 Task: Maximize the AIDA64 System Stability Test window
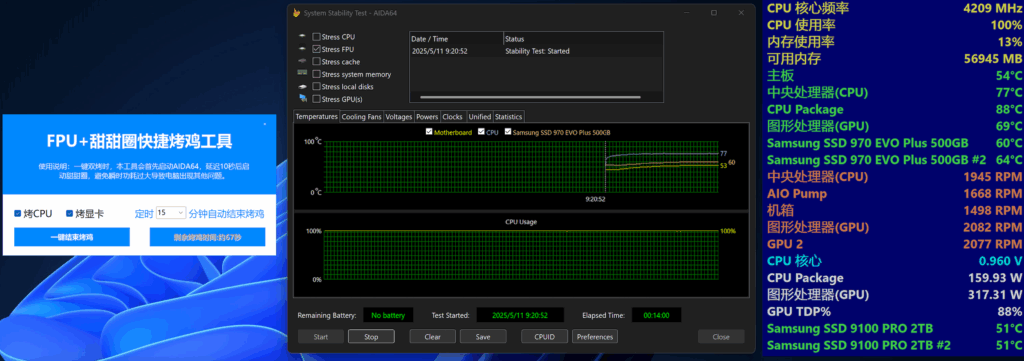click(x=713, y=12)
